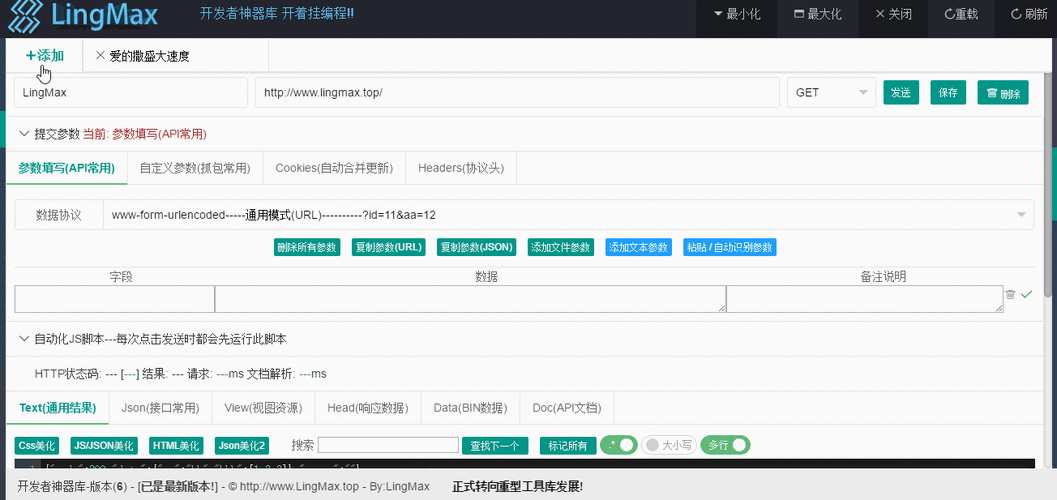Click the green checkmark in the parameter row

coord(1026,294)
